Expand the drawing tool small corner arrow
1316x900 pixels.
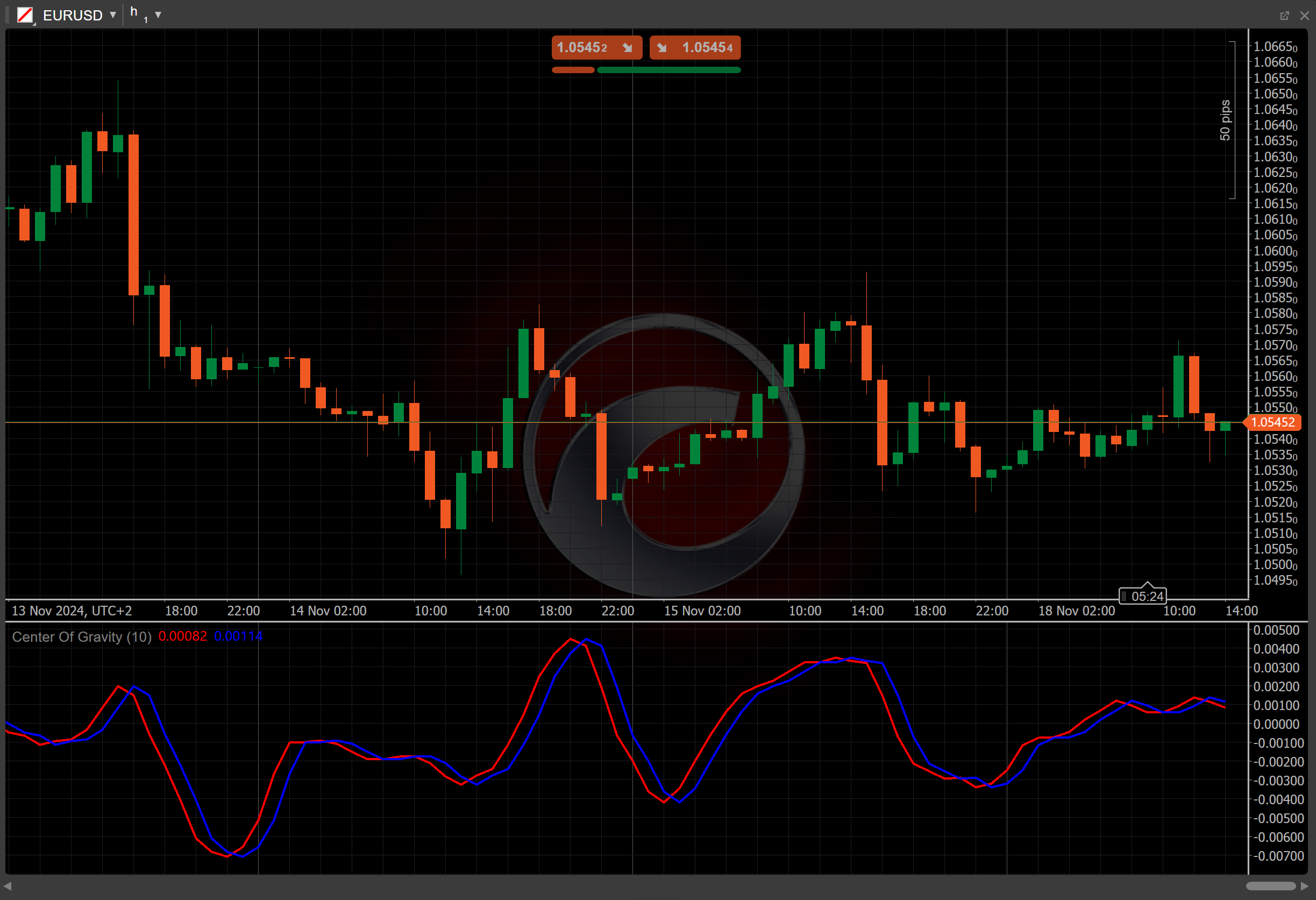34,23
